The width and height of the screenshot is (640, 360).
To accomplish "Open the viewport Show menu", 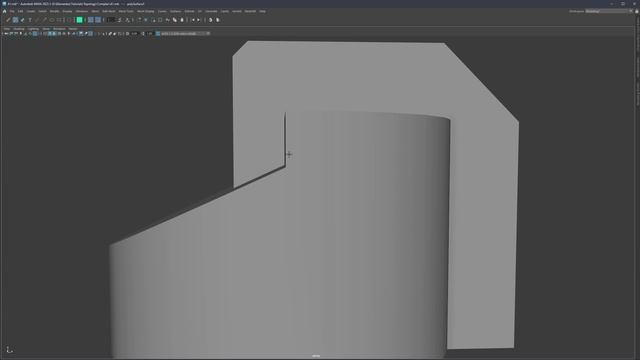I will coord(46,29).
